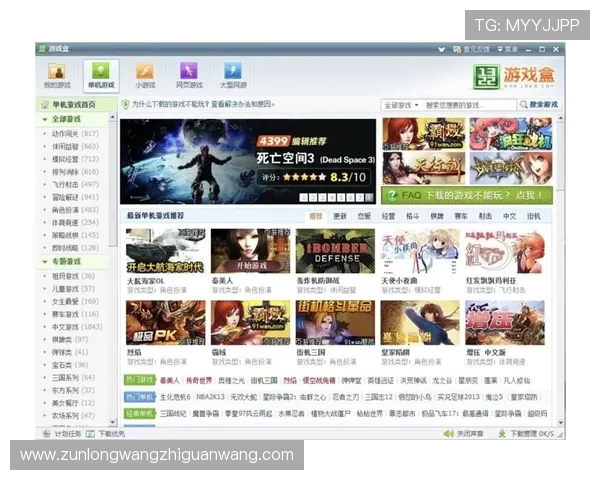Click the skin butterfly icon in title bar

[x=442, y=49]
